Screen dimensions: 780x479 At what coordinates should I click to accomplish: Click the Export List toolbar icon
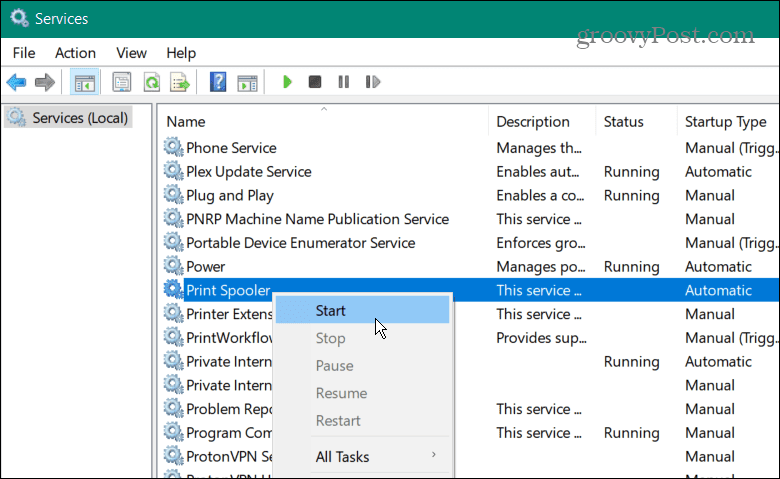pyautogui.click(x=180, y=82)
